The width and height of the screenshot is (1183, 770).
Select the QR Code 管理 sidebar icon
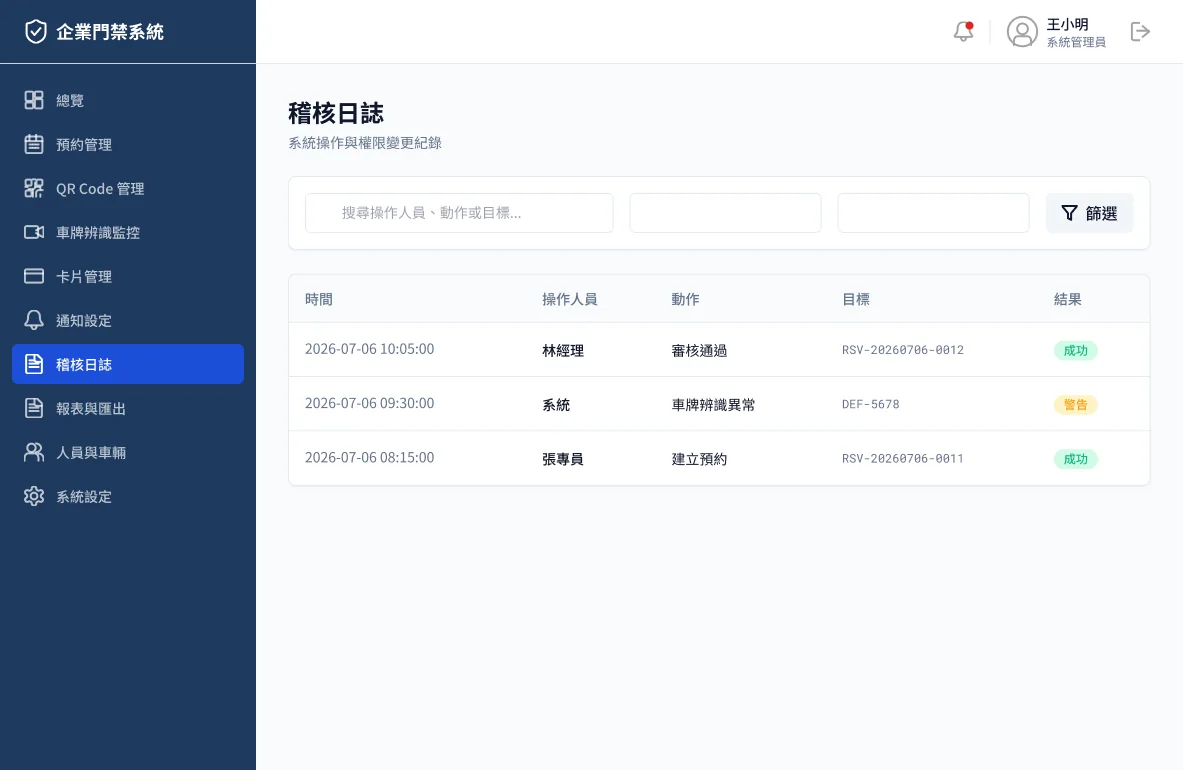pos(34,189)
